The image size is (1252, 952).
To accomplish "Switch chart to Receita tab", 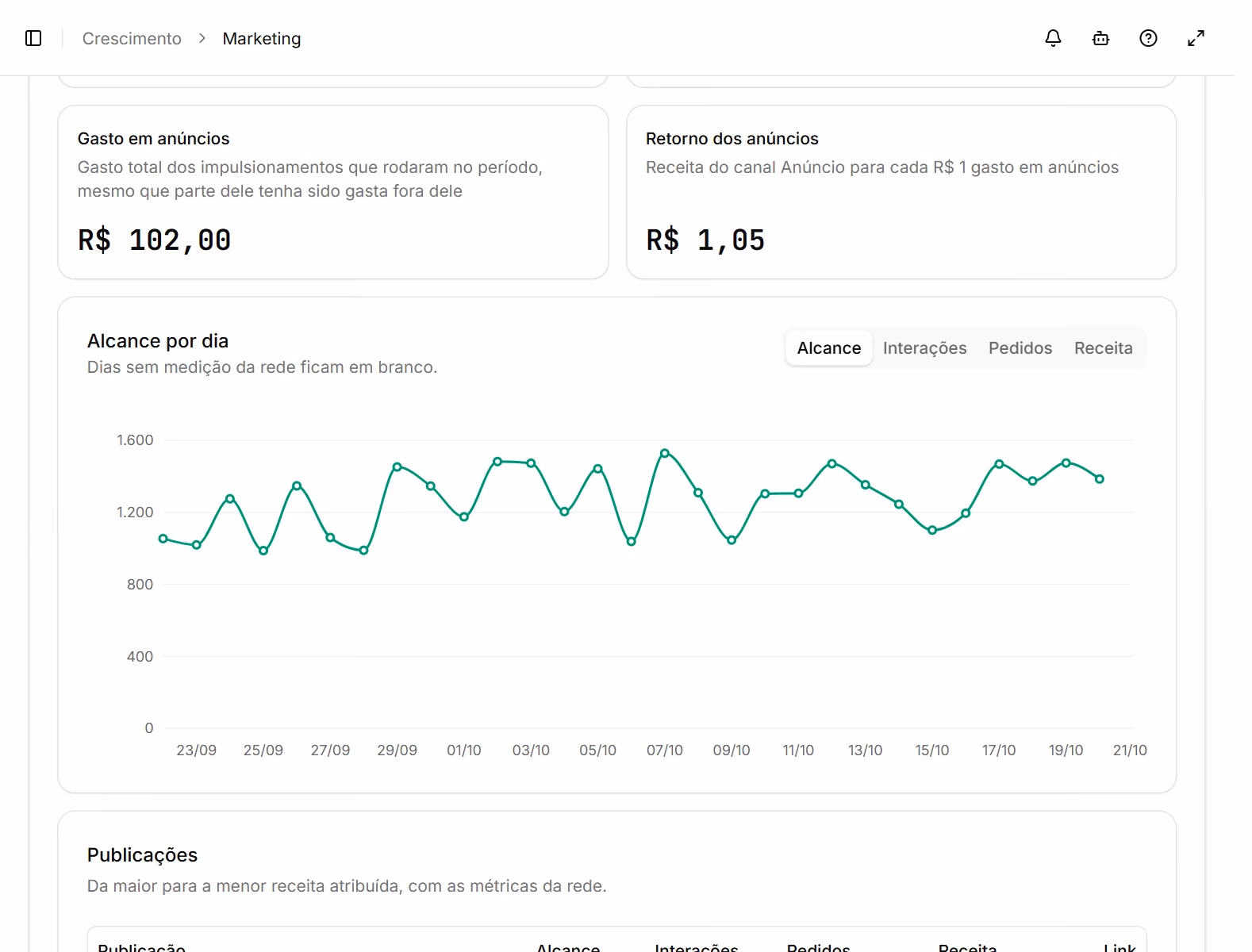I will (1103, 348).
